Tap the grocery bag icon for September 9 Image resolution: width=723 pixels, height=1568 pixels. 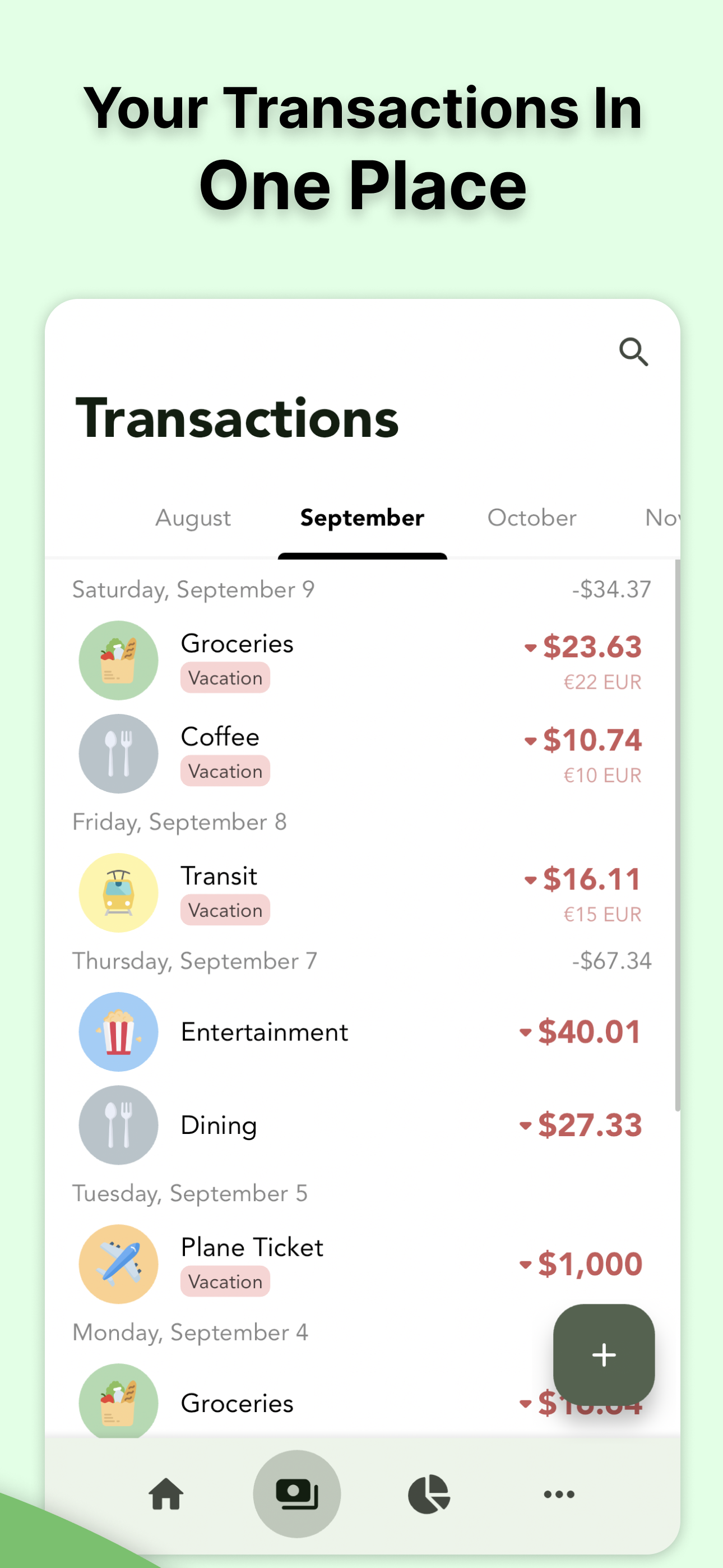(x=119, y=661)
